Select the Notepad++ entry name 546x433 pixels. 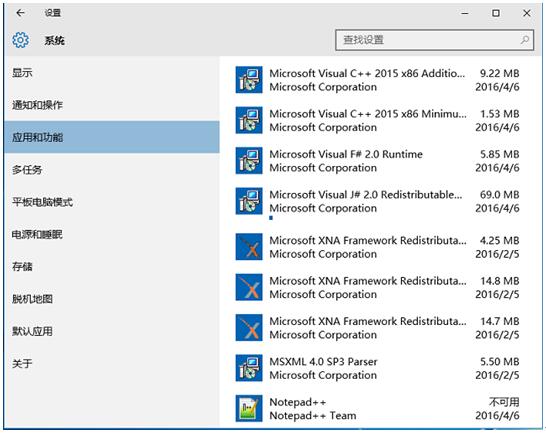click(x=298, y=402)
